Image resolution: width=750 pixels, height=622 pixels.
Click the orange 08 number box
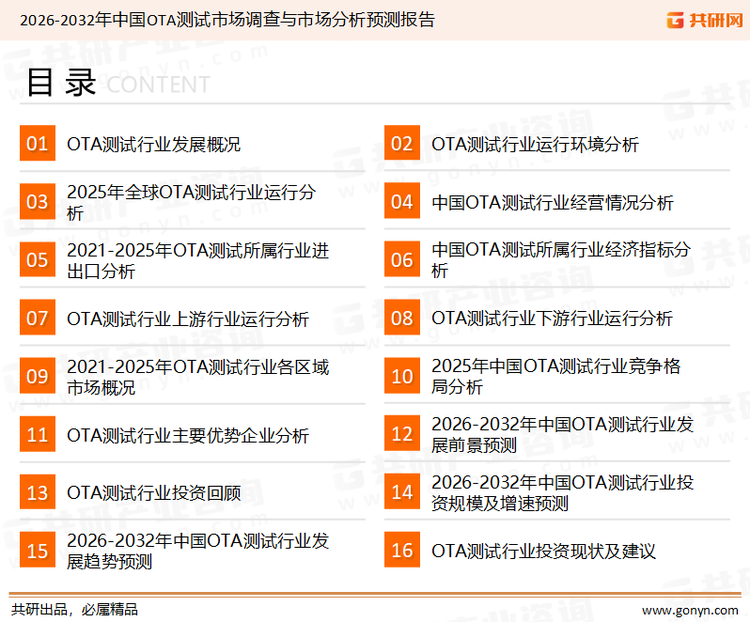[402, 318]
